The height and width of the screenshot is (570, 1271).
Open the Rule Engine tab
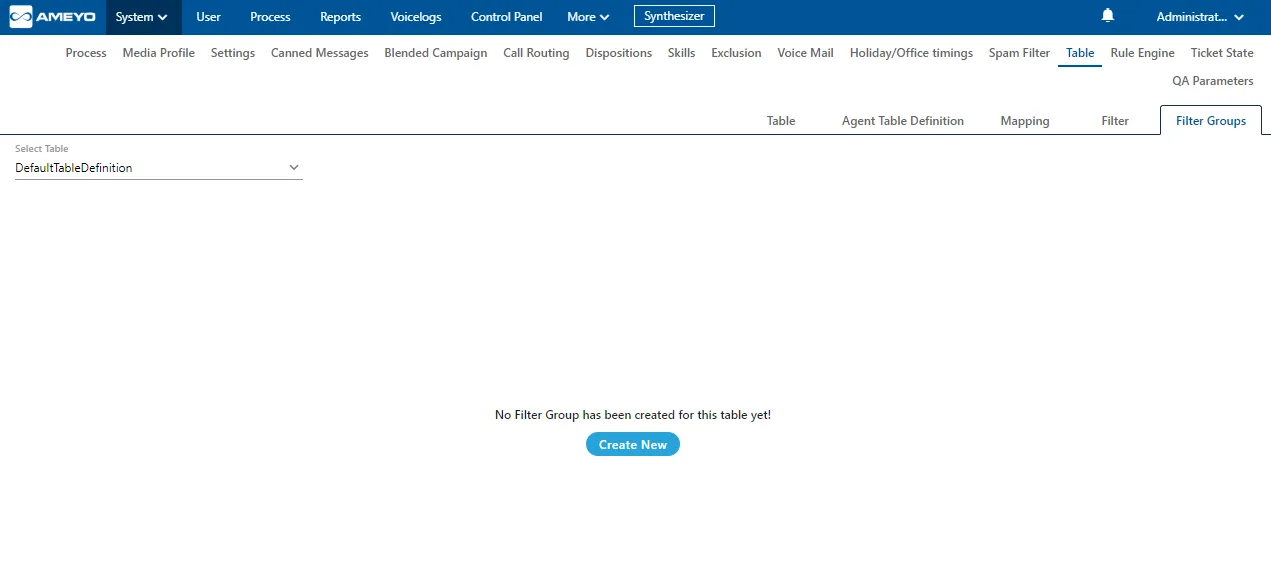[1142, 53]
